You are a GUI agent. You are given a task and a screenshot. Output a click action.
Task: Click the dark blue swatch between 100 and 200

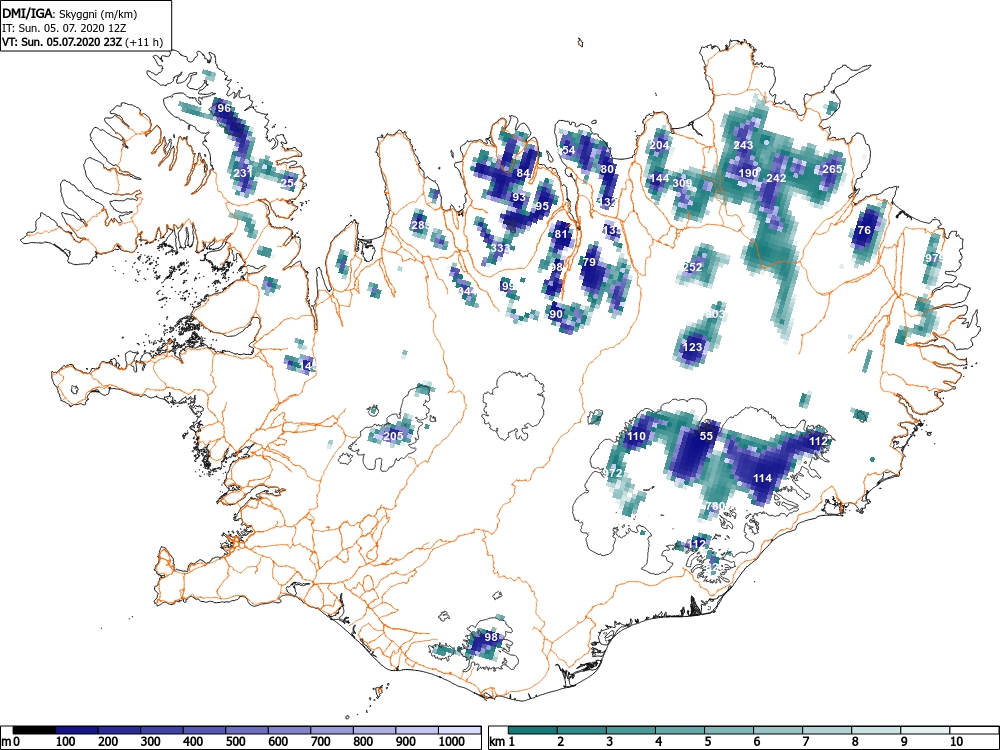click(x=77, y=730)
